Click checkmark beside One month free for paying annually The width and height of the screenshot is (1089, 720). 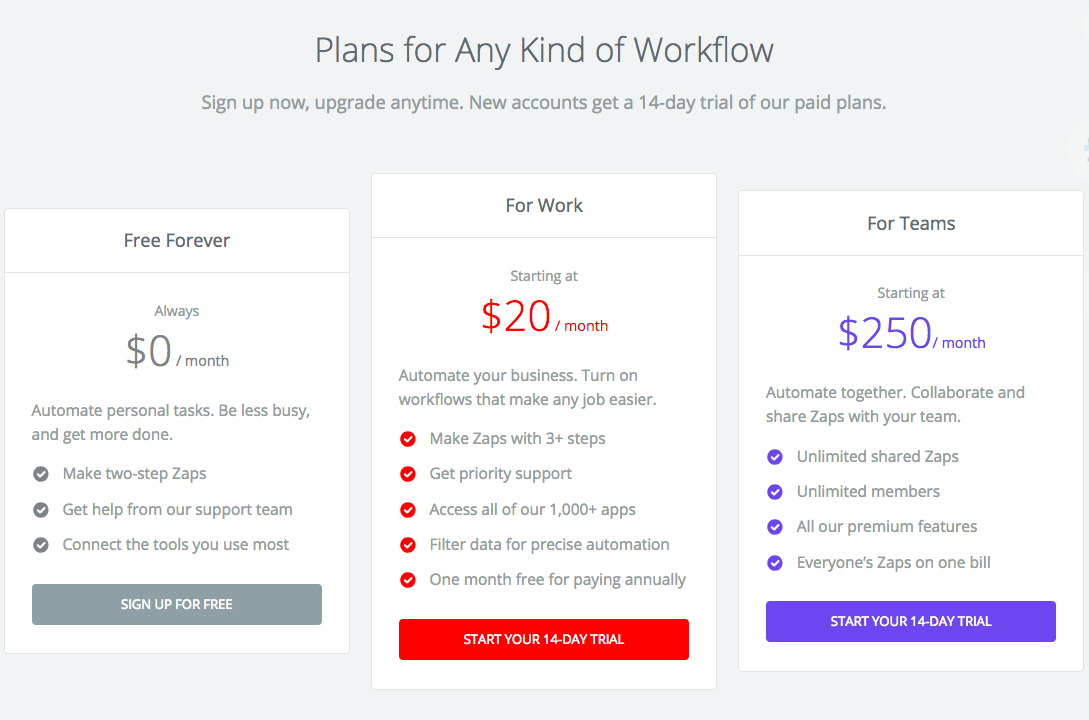(x=408, y=580)
